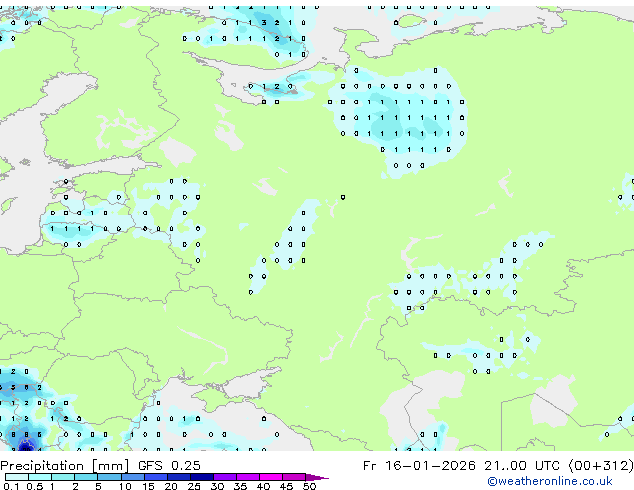Click the legend arrow tip beyond 50
The height and width of the screenshot is (490, 634).
(317, 477)
